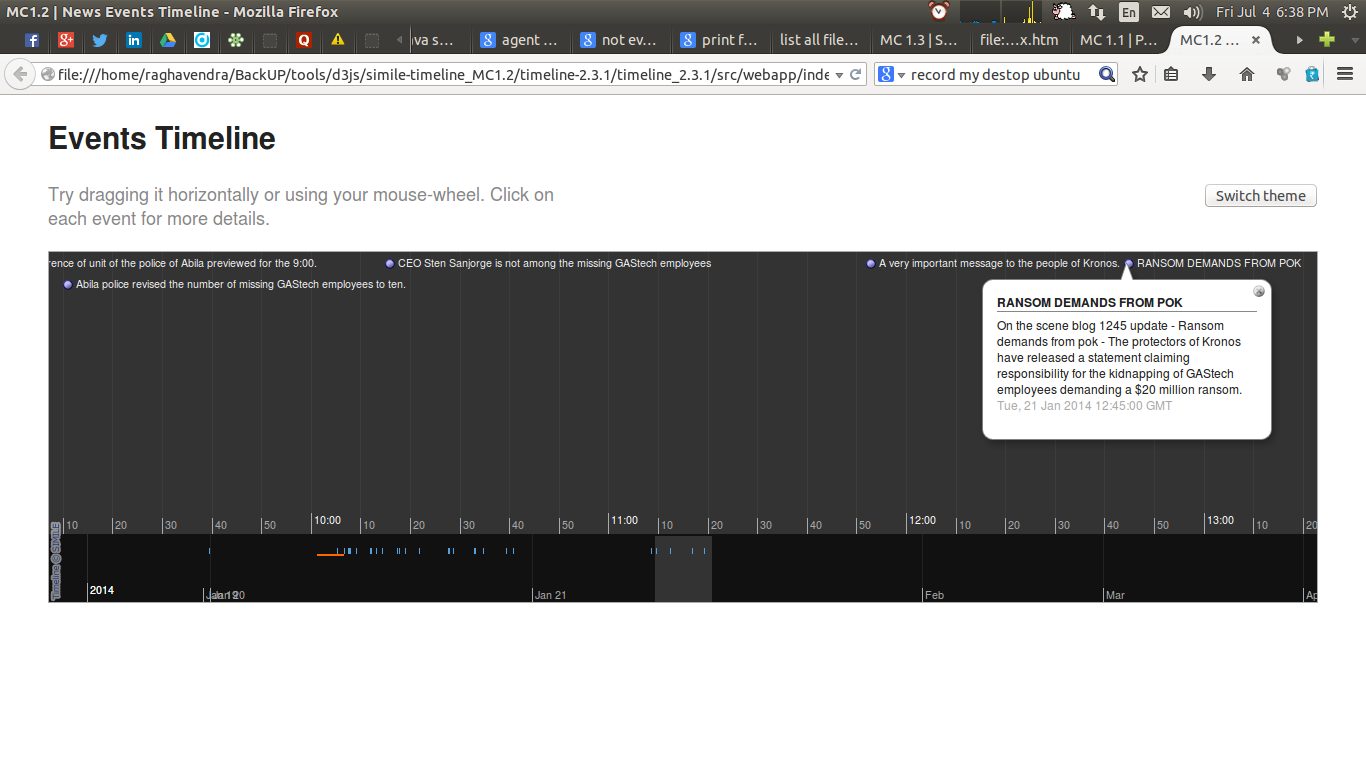
Task: Switch to the 'list all file...' tab
Action: (819, 40)
